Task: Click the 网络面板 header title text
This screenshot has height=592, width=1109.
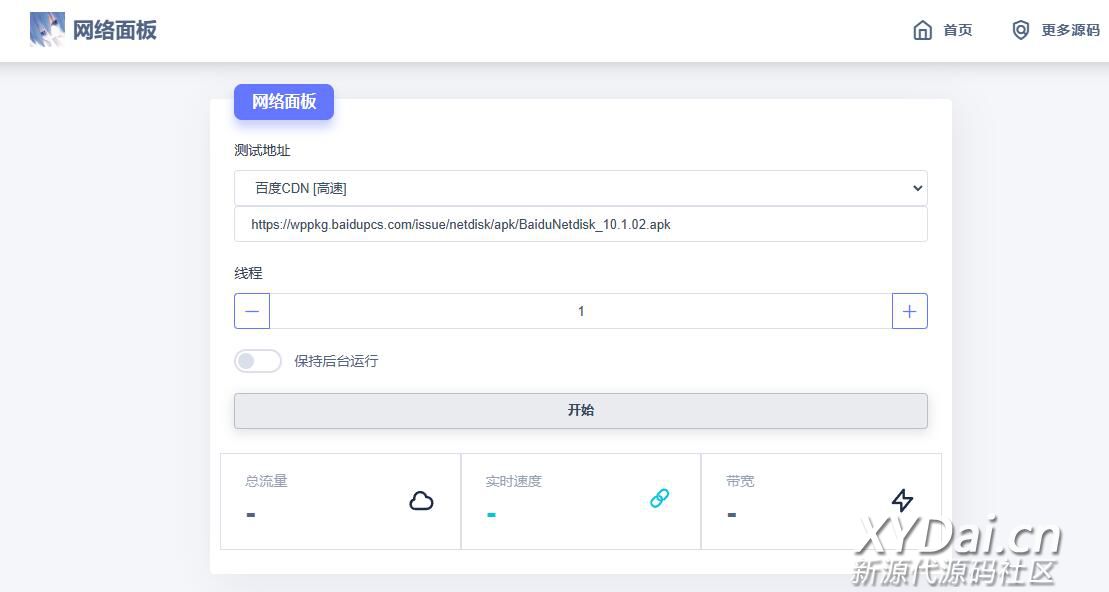Action: click(115, 30)
